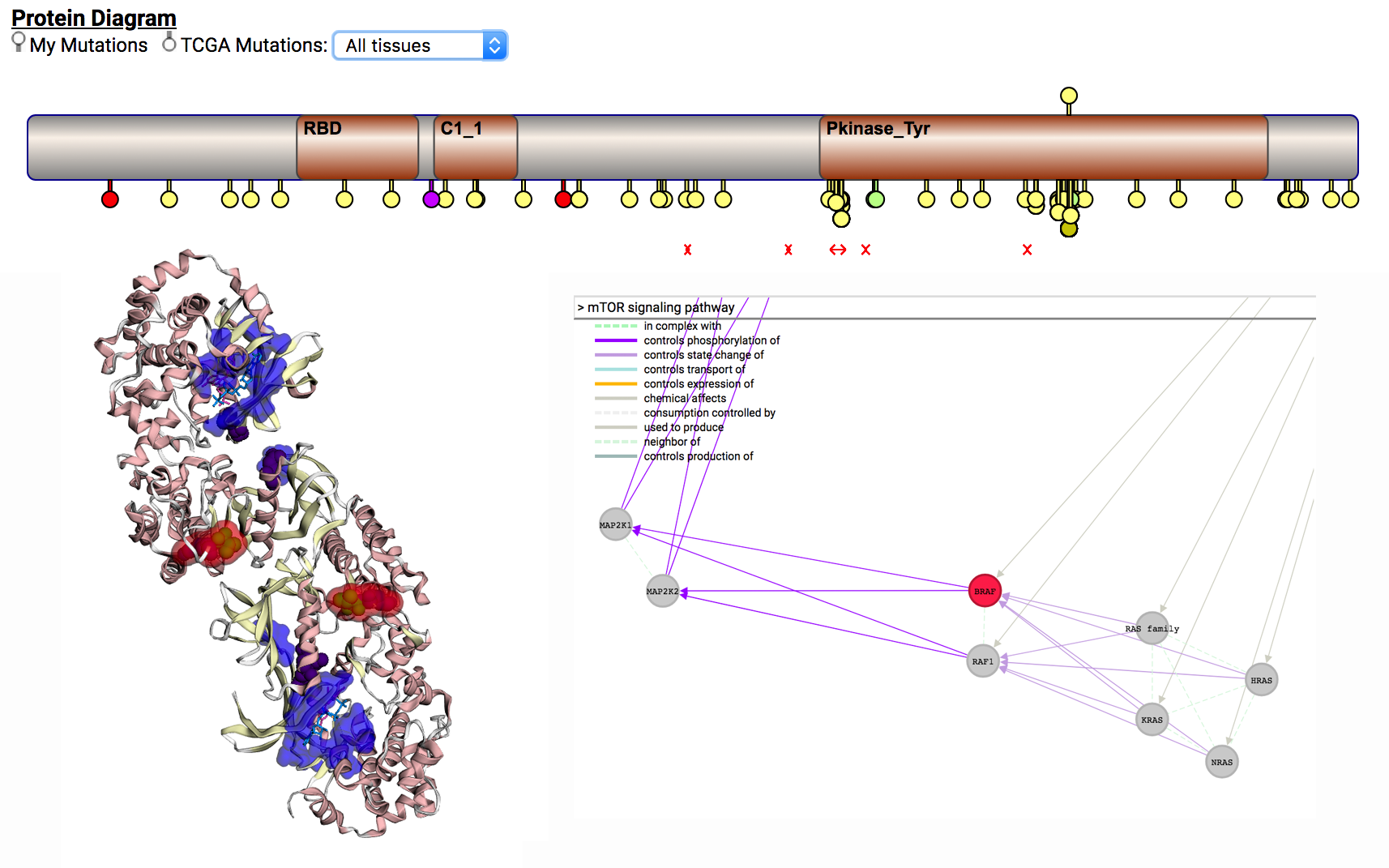Select the RAS family node
1389x868 pixels.
(1152, 629)
